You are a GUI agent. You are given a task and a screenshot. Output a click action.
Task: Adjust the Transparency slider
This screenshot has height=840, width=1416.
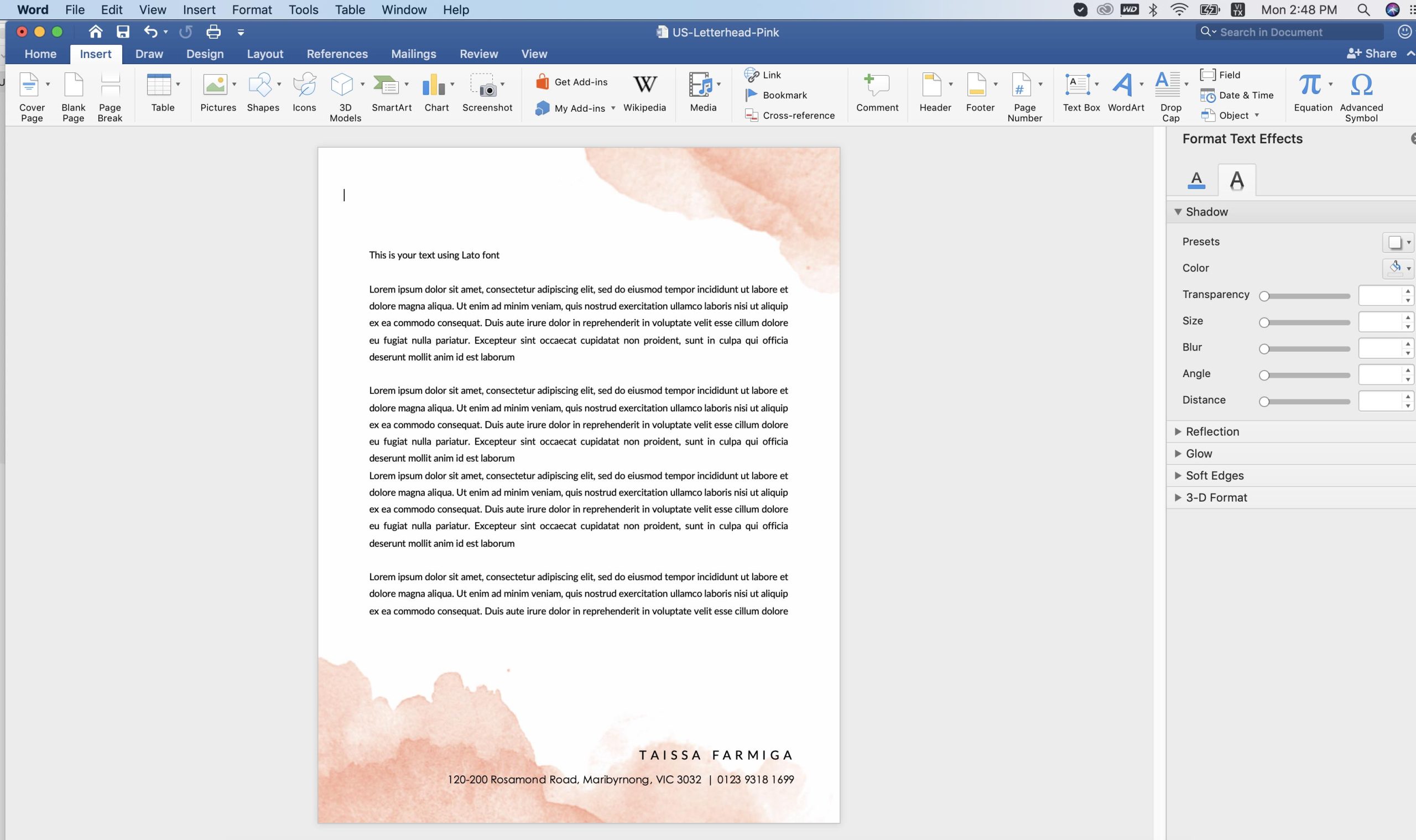[x=1306, y=296]
